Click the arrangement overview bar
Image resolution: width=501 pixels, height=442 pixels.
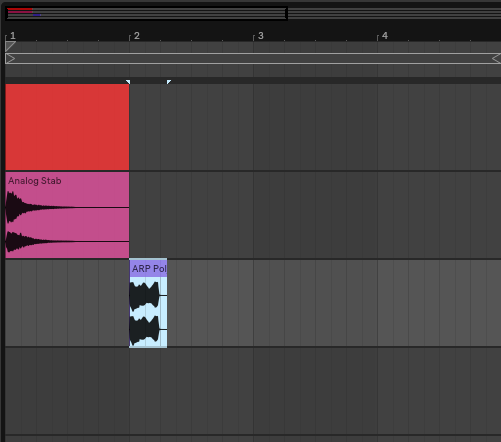[x=146, y=14]
